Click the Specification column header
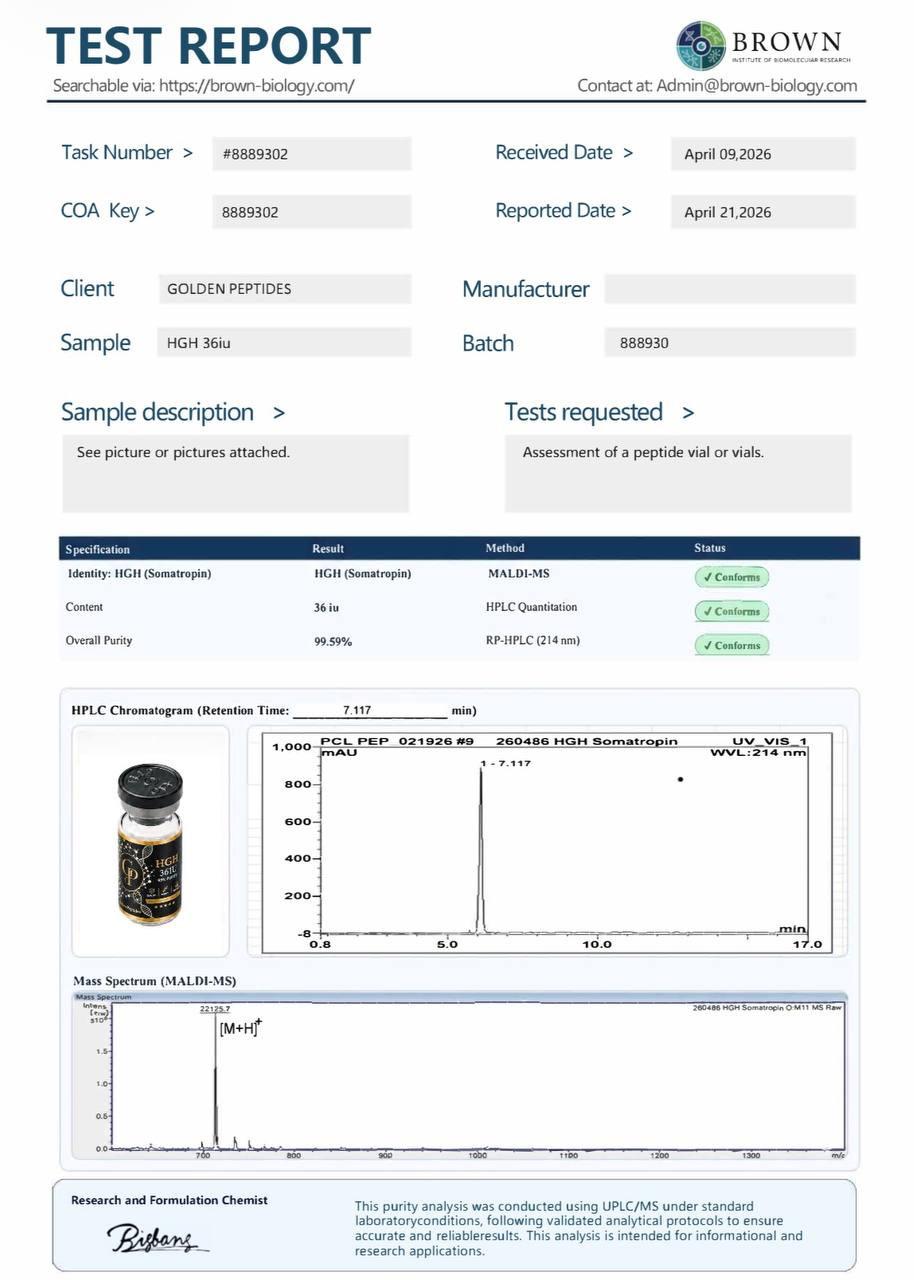The image size is (914, 1280). 98,549
